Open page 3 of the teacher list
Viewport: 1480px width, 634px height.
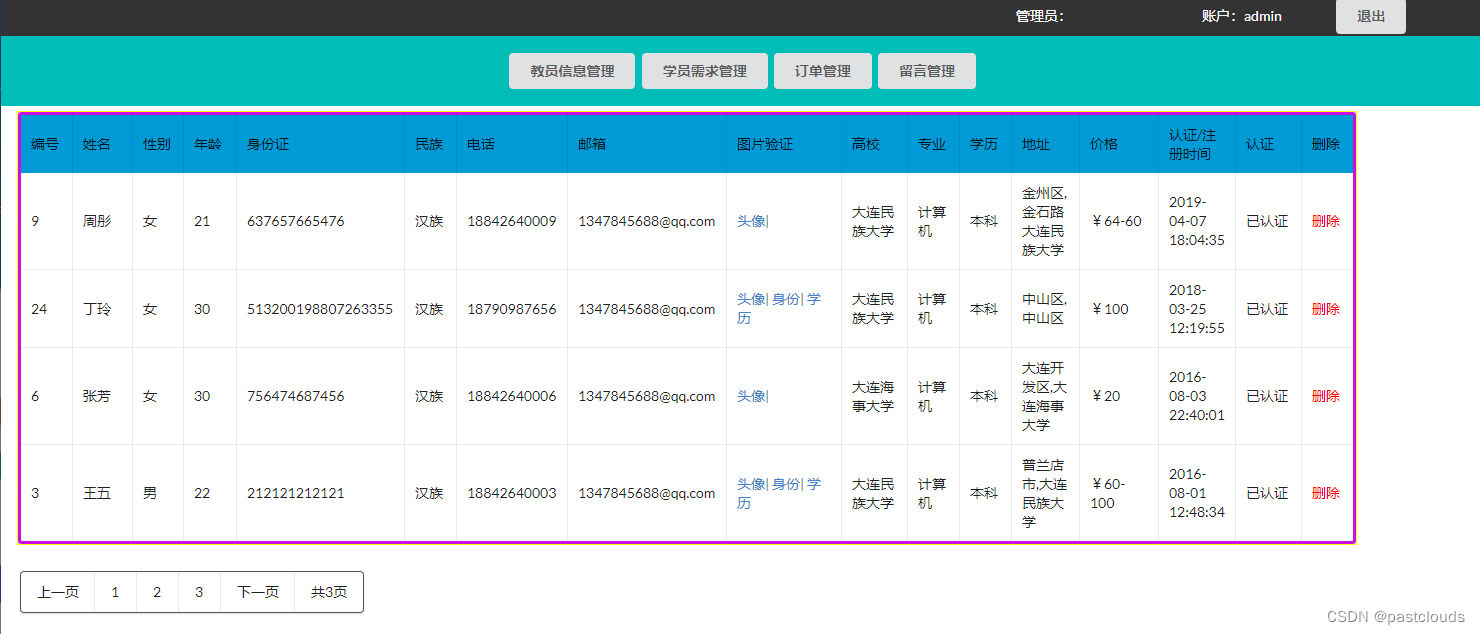click(x=199, y=591)
